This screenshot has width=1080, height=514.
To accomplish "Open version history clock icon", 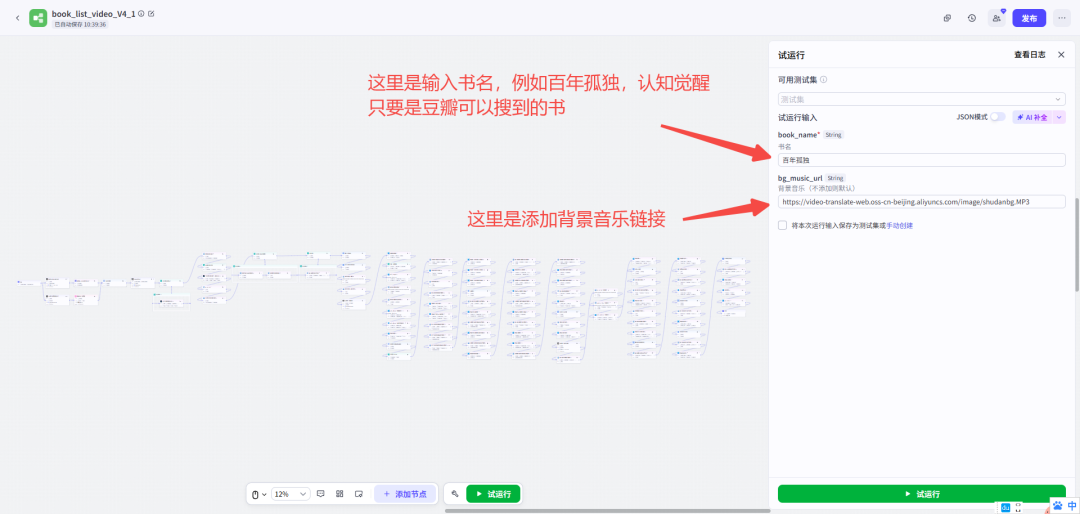I will coord(971,18).
